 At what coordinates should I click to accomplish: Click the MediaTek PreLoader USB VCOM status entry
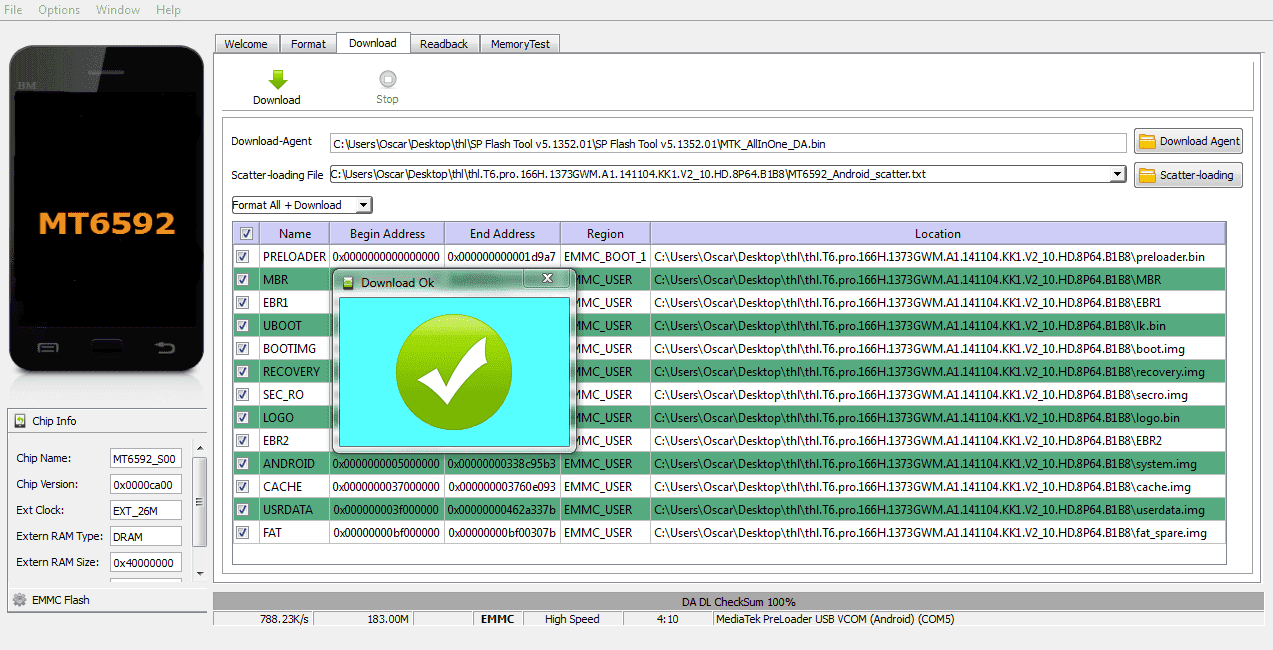click(988, 619)
